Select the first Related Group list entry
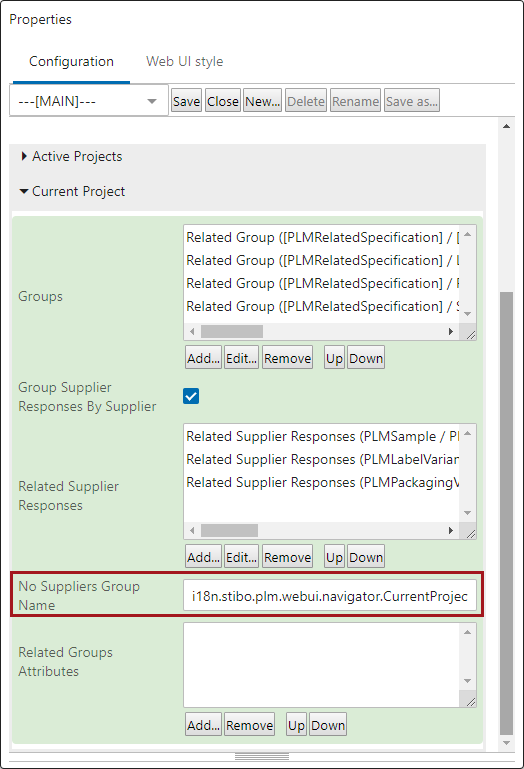Screen dimensions: 524x769 pos(322,237)
